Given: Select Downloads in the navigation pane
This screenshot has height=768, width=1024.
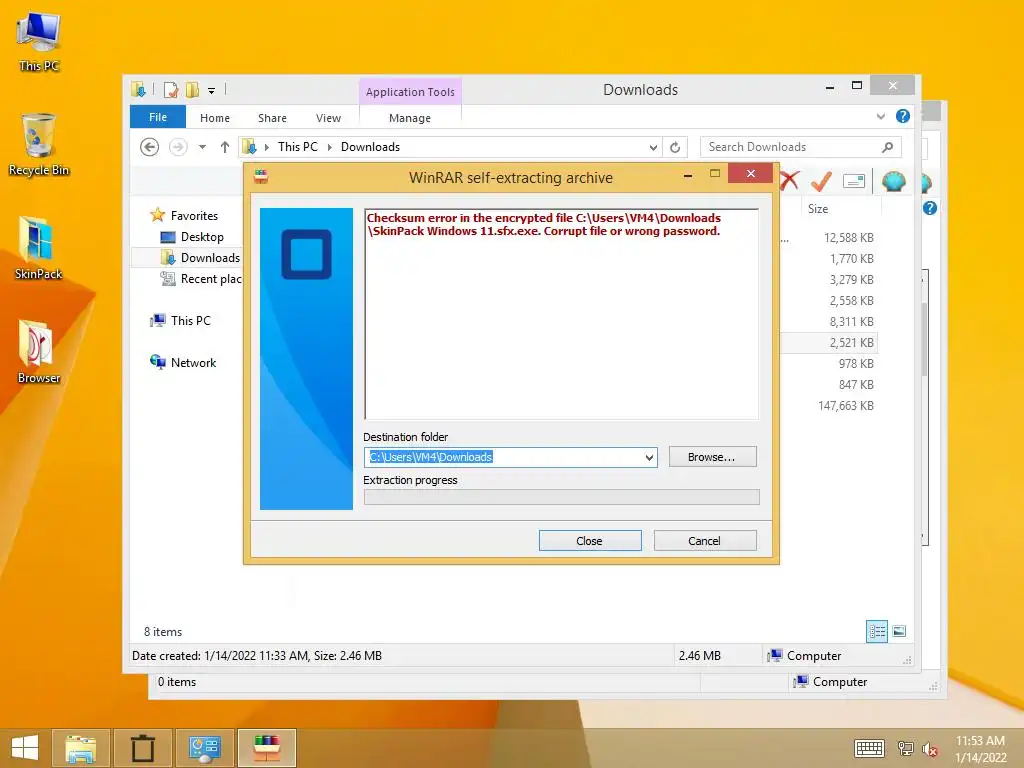Looking at the screenshot, I should tap(200, 258).
